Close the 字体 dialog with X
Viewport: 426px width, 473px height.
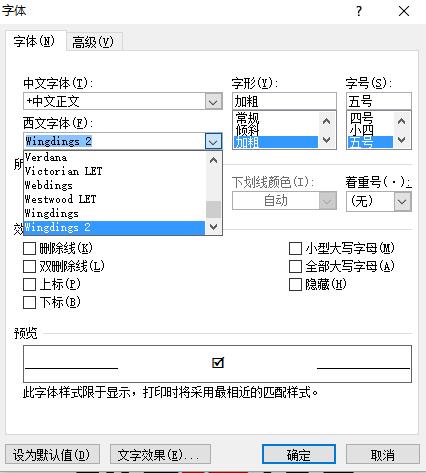(404, 11)
